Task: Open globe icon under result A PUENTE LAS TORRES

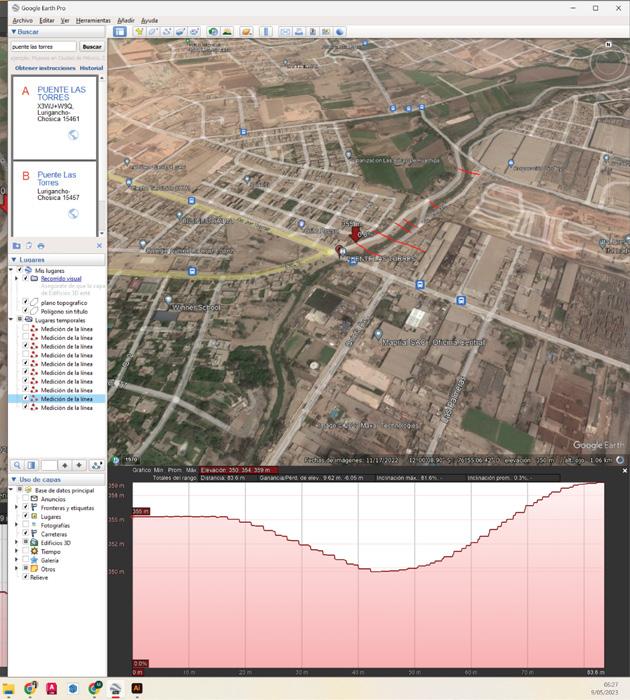Action: point(73,135)
